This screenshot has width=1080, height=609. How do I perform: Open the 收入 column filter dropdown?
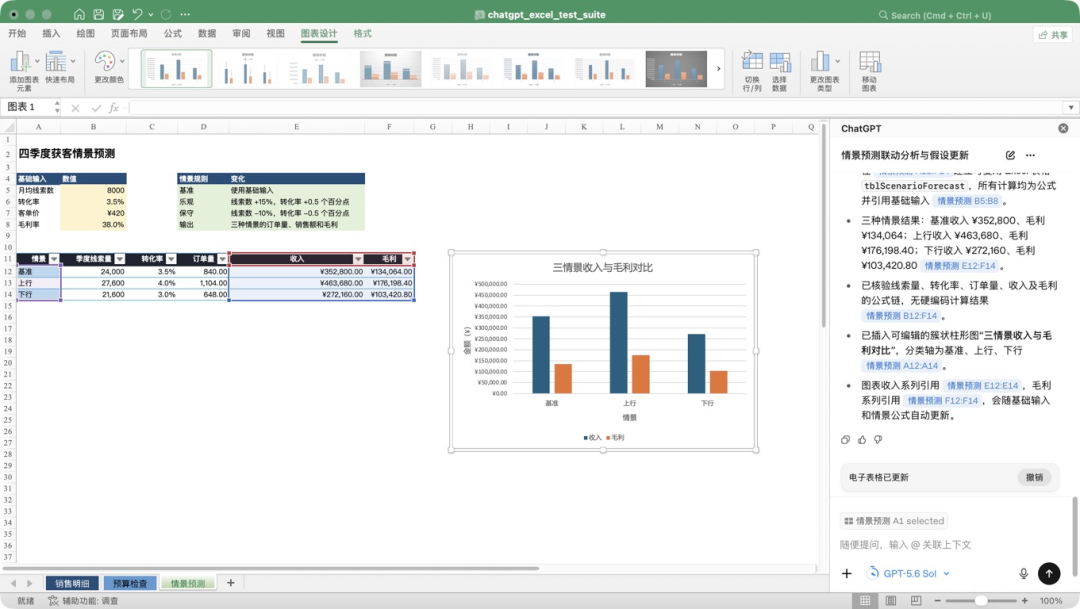[x=358, y=259]
